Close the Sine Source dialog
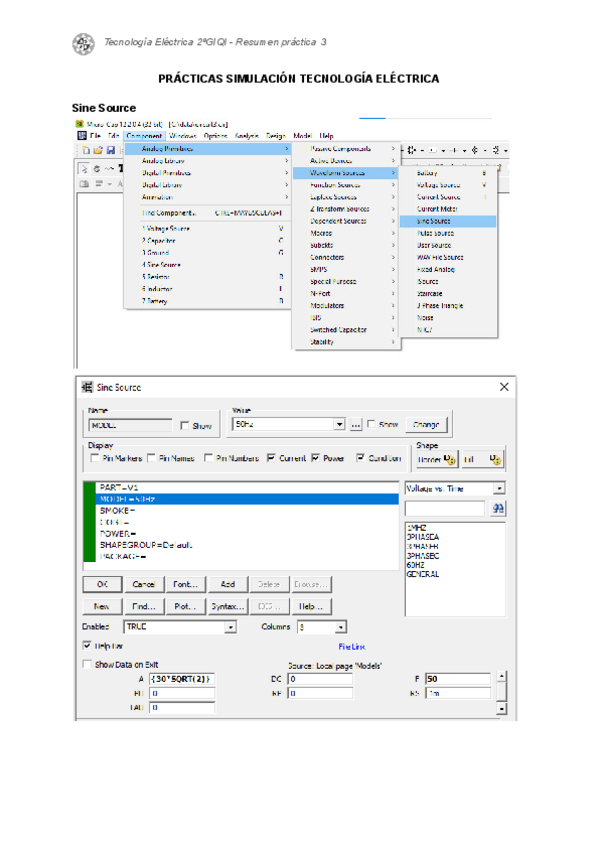 tap(504, 387)
